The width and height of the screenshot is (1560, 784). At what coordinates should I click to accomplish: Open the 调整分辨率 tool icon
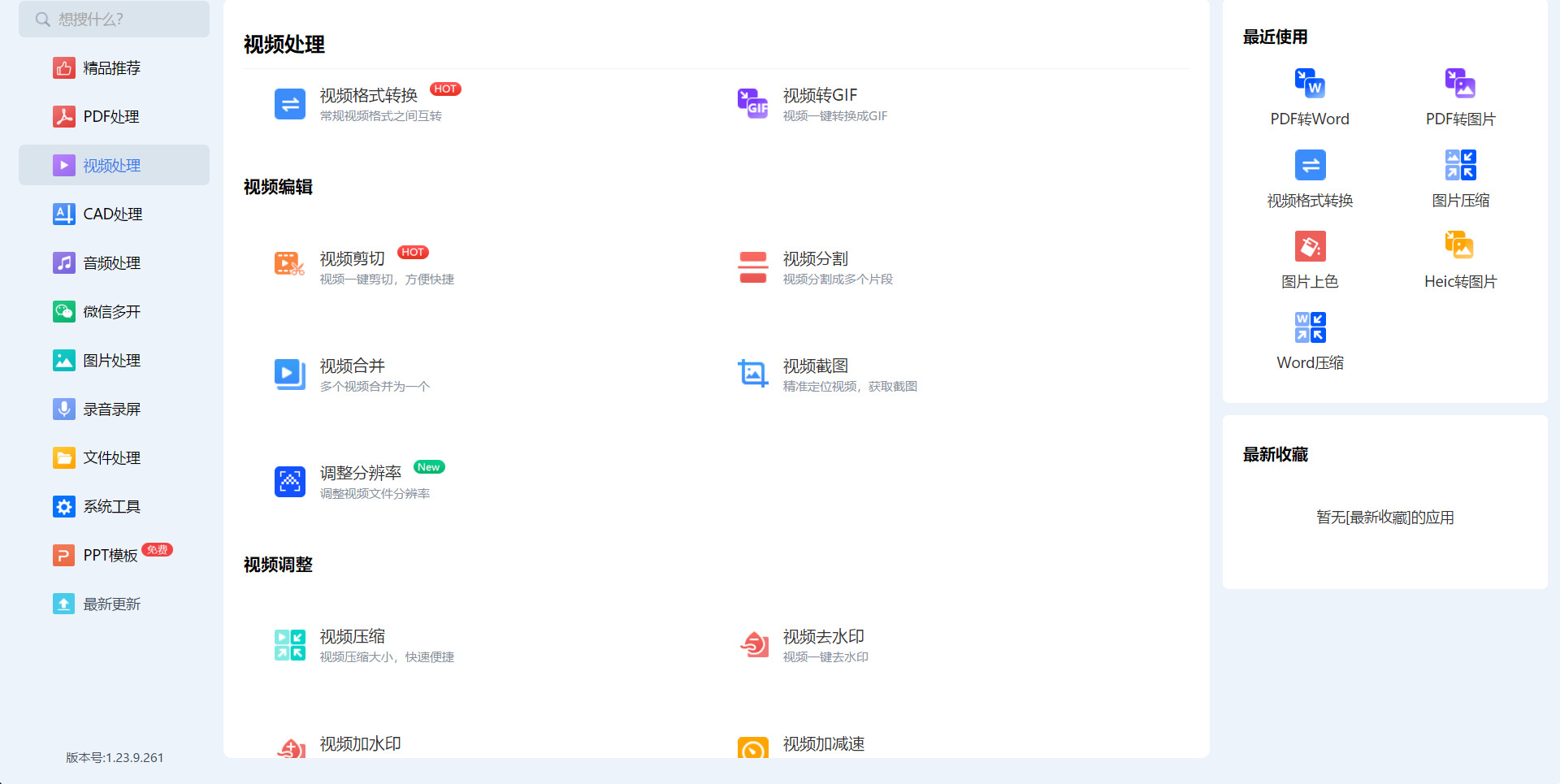click(290, 482)
